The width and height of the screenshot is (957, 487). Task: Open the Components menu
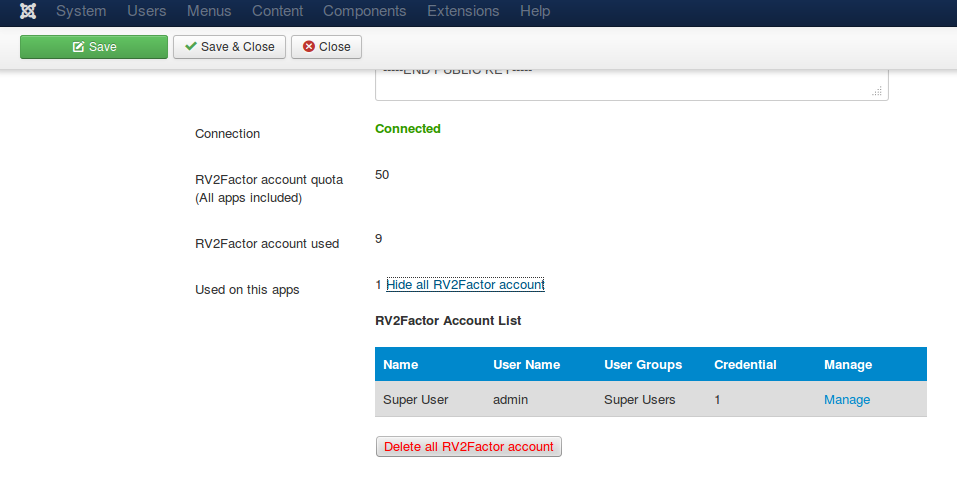point(364,11)
